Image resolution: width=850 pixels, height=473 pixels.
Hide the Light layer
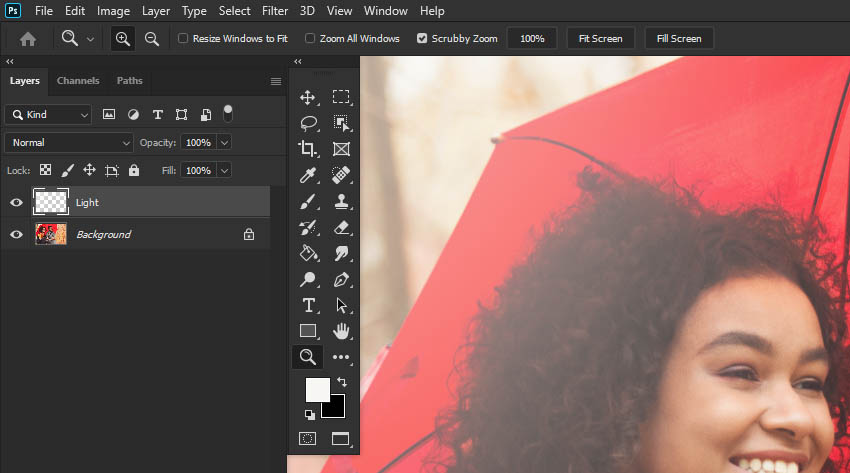coord(16,202)
